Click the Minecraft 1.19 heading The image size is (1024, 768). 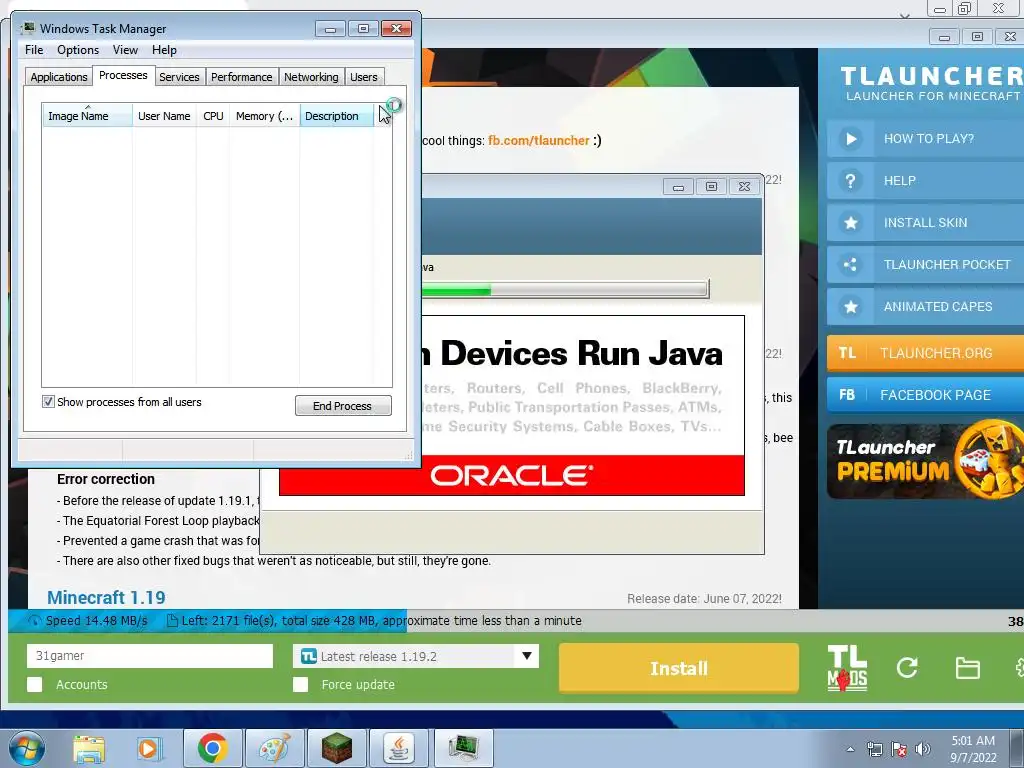point(106,597)
